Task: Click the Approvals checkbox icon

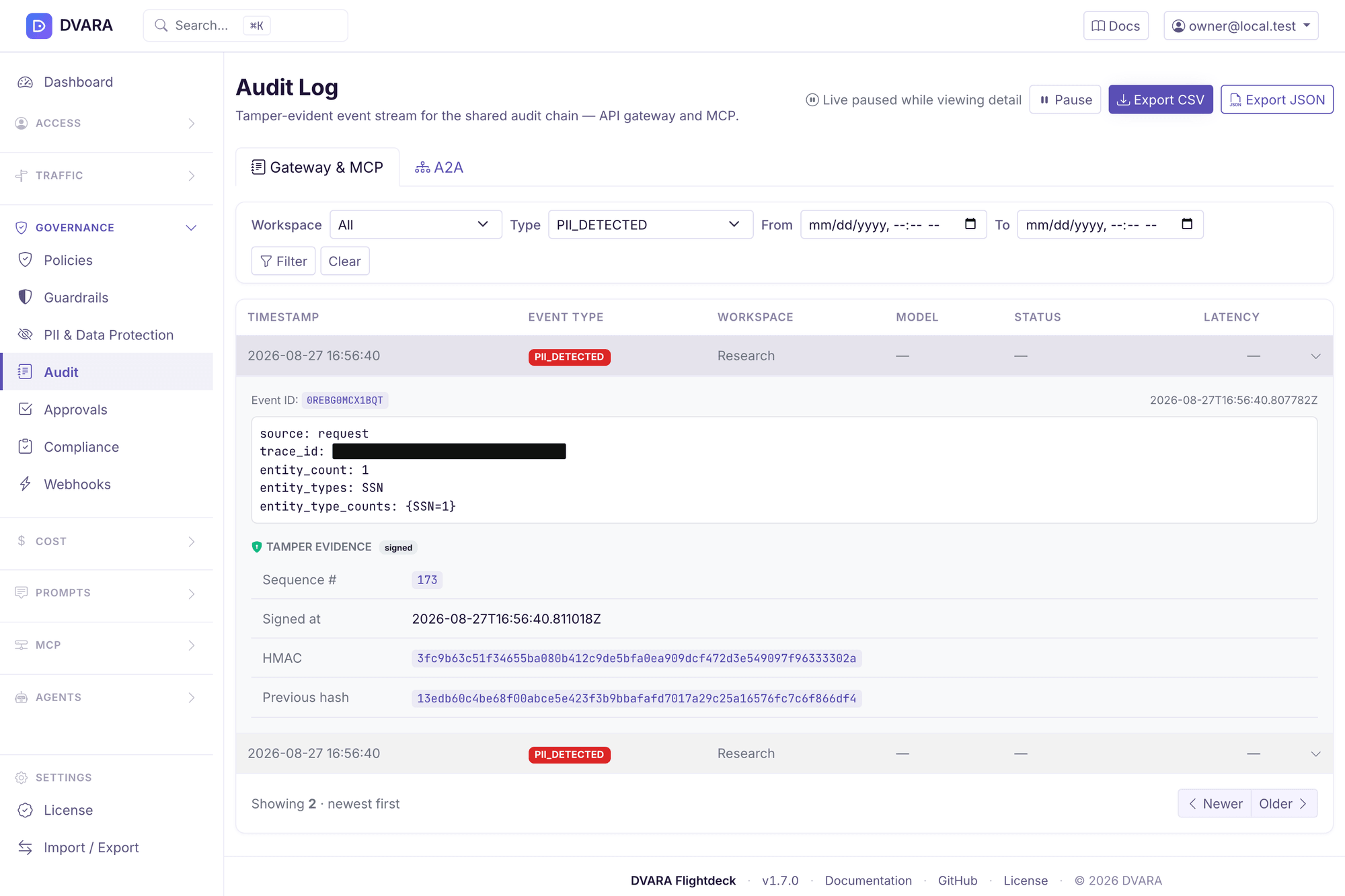Action: coord(26,409)
